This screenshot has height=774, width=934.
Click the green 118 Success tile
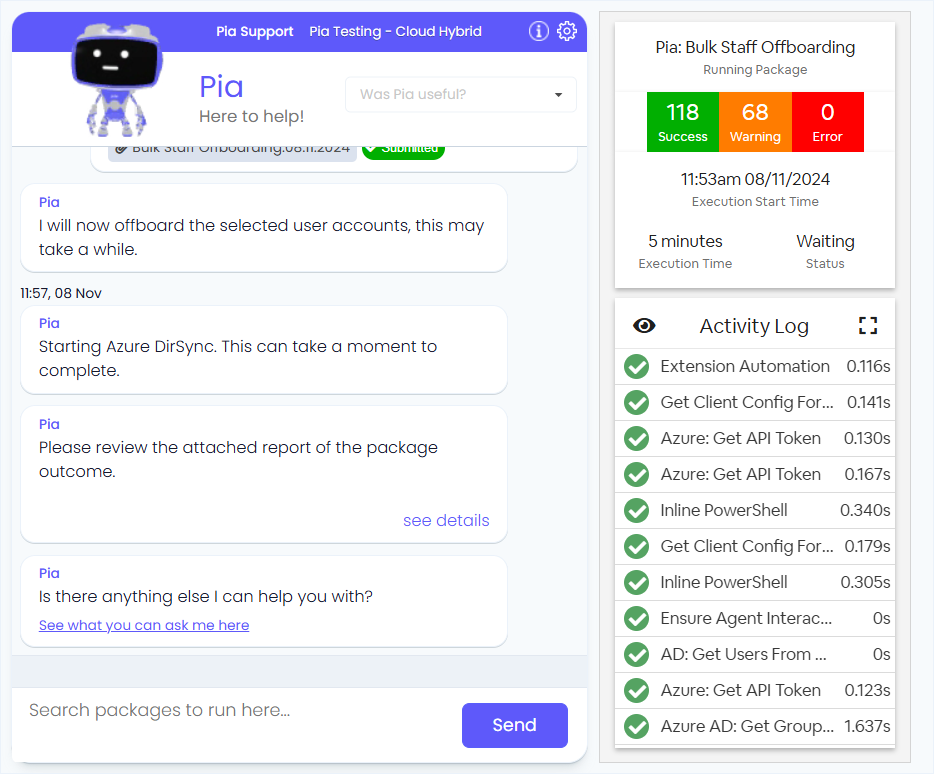pyautogui.click(x=683, y=122)
